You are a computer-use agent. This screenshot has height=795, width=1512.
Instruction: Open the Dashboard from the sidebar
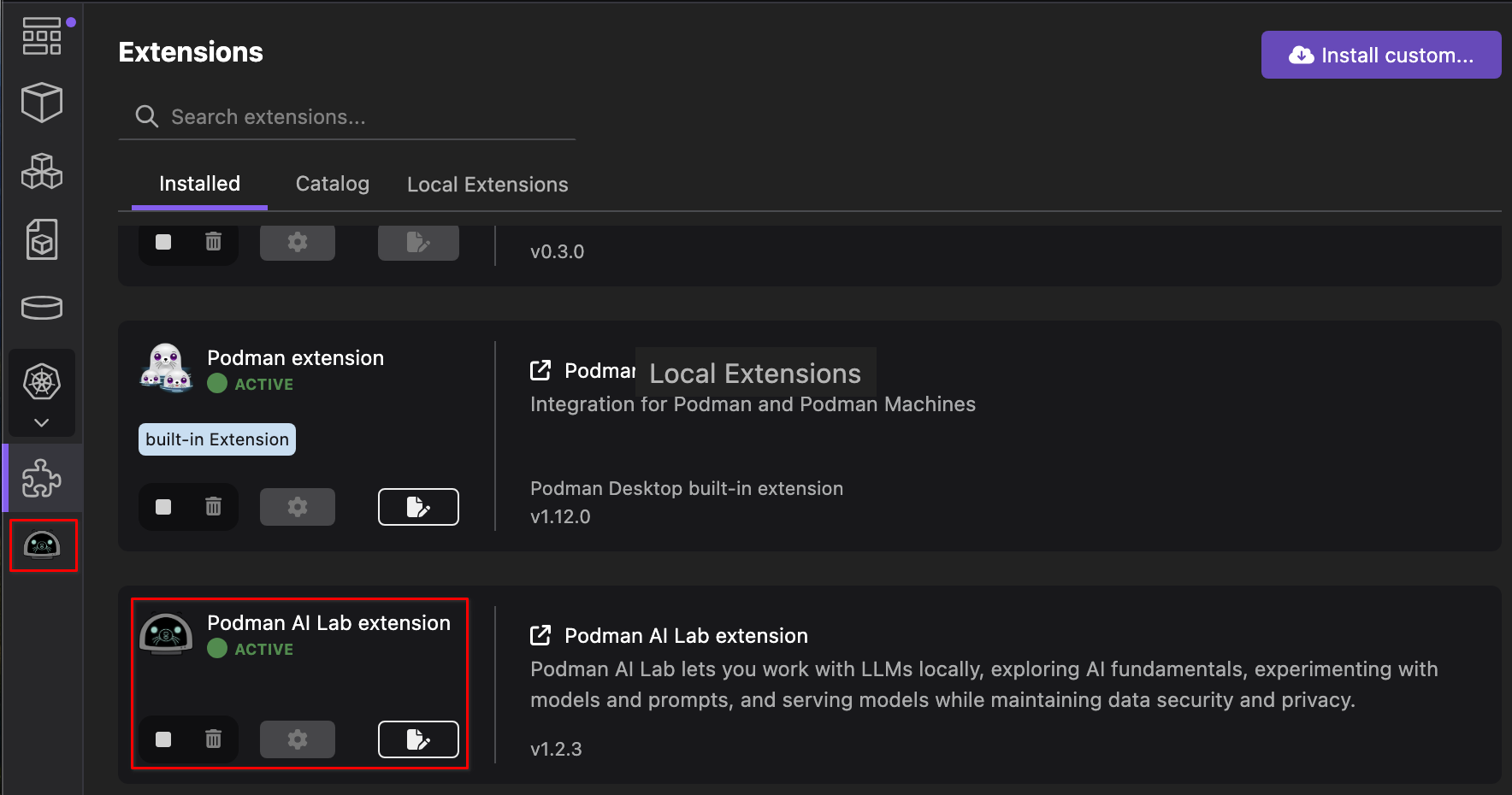pyautogui.click(x=41, y=36)
